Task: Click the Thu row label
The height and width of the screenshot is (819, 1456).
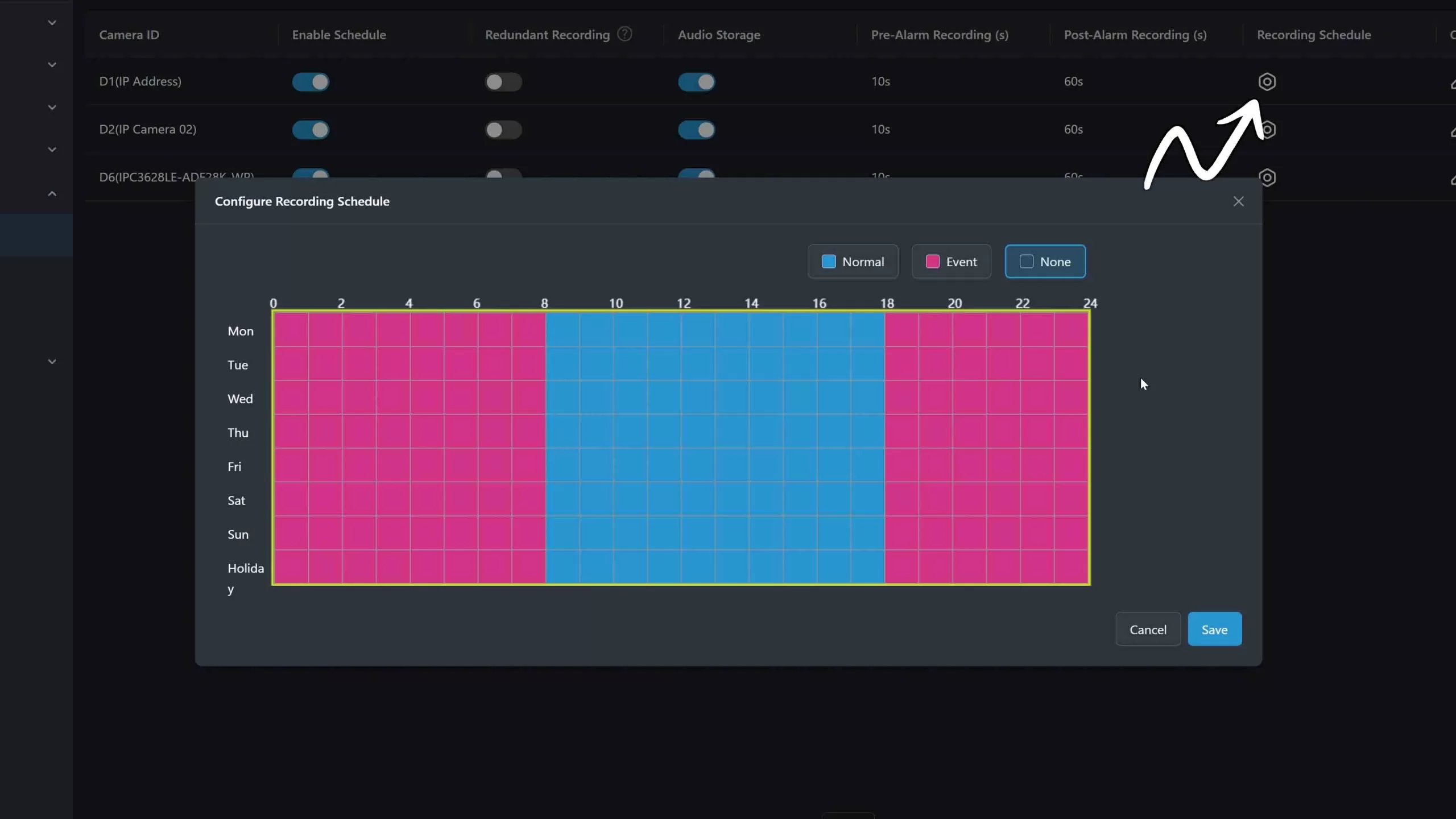Action: (x=238, y=433)
